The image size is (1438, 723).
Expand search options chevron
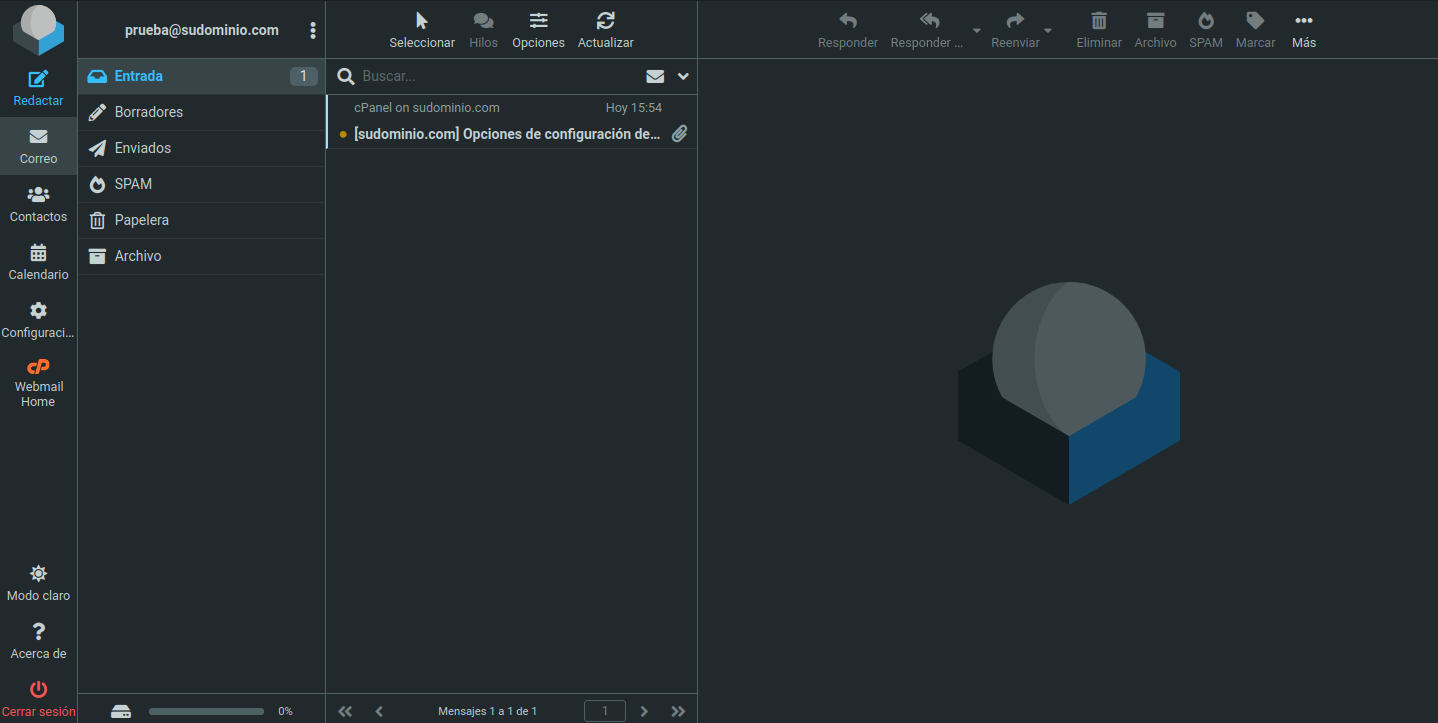684,76
